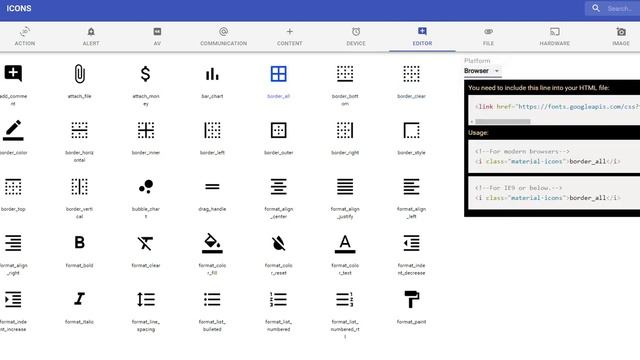Go to the Image tab

(621, 36)
